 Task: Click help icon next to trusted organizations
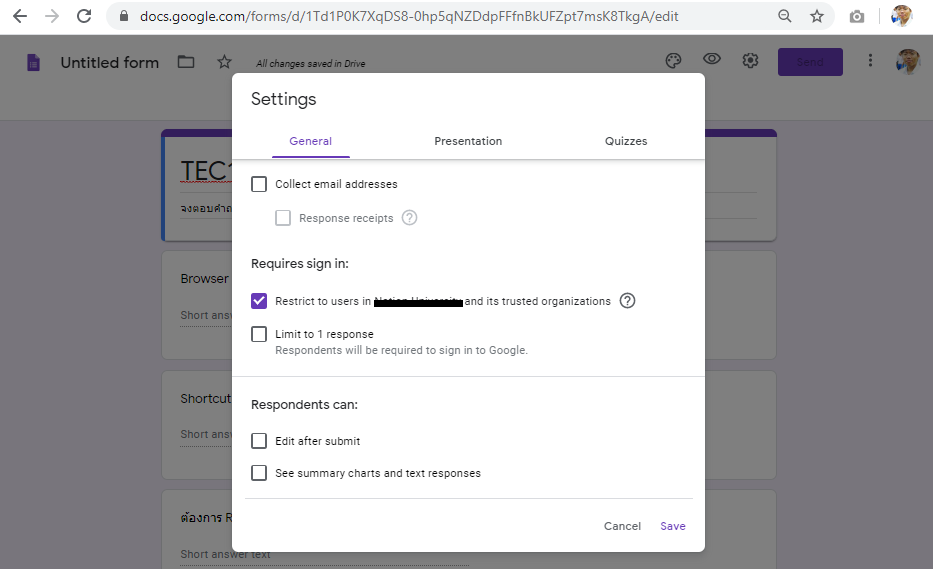click(627, 301)
